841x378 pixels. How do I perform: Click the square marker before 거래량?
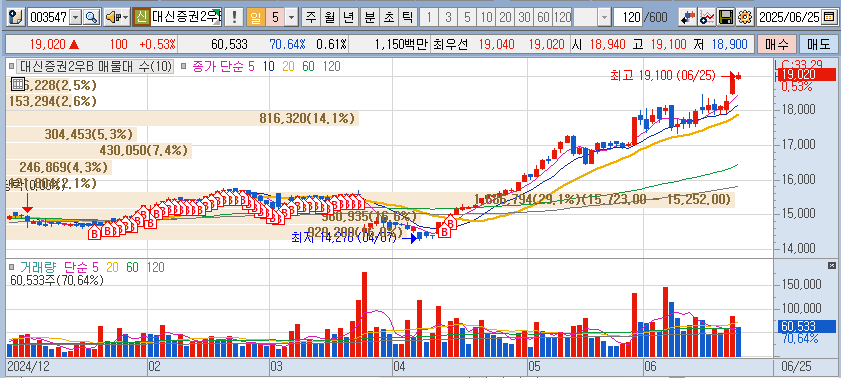(12, 267)
